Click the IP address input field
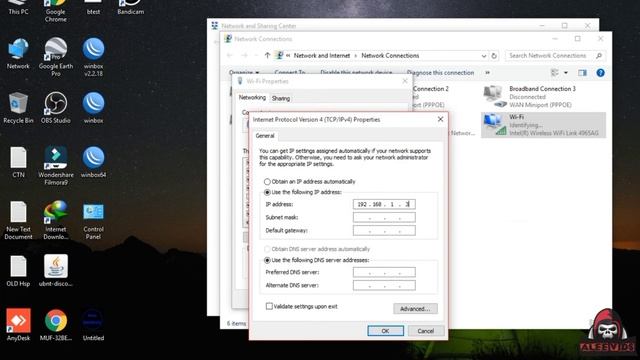The height and width of the screenshot is (360, 640). (x=384, y=204)
